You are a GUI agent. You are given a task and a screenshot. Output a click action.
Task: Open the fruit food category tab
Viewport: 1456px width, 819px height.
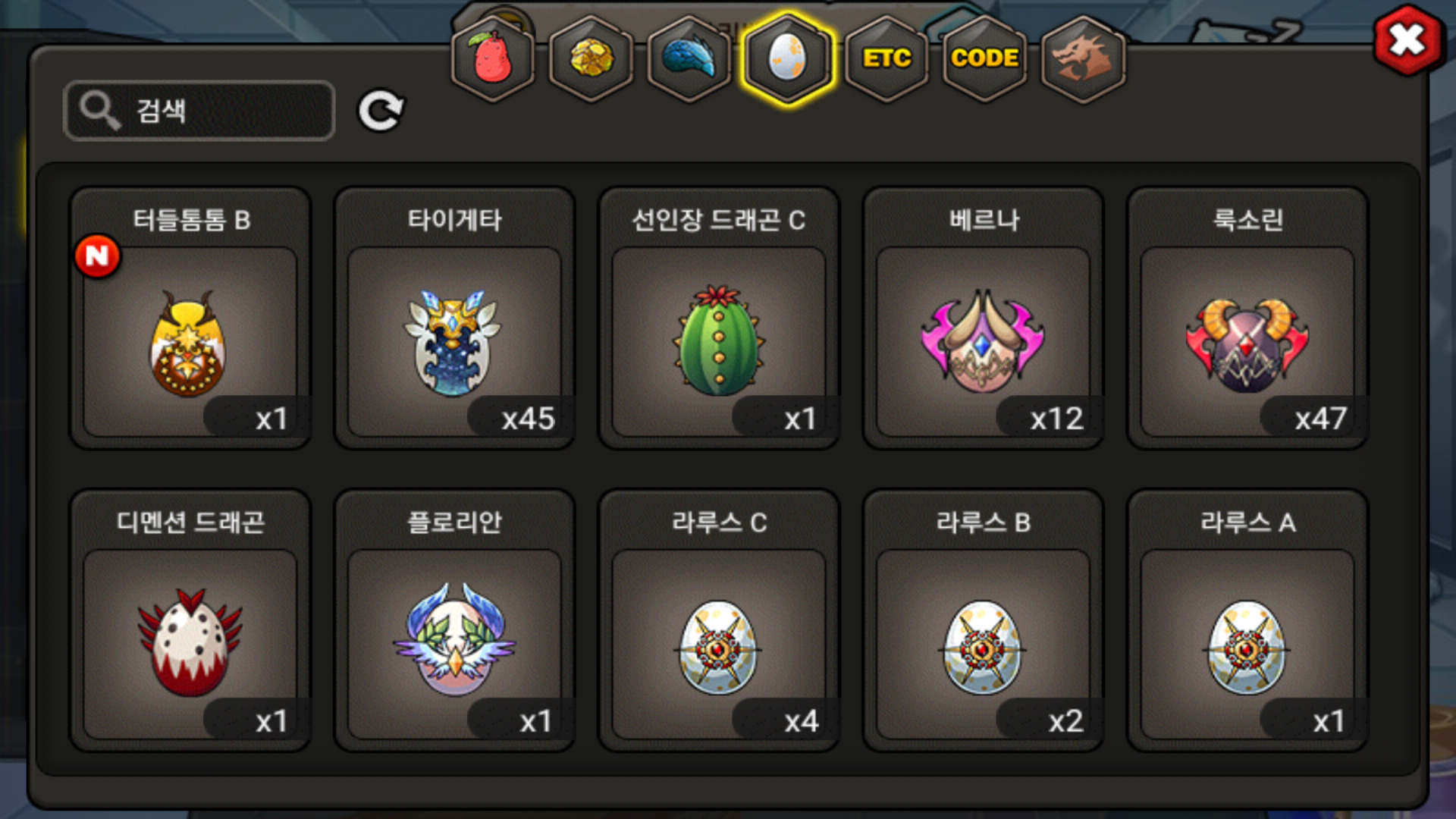(x=493, y=58)
